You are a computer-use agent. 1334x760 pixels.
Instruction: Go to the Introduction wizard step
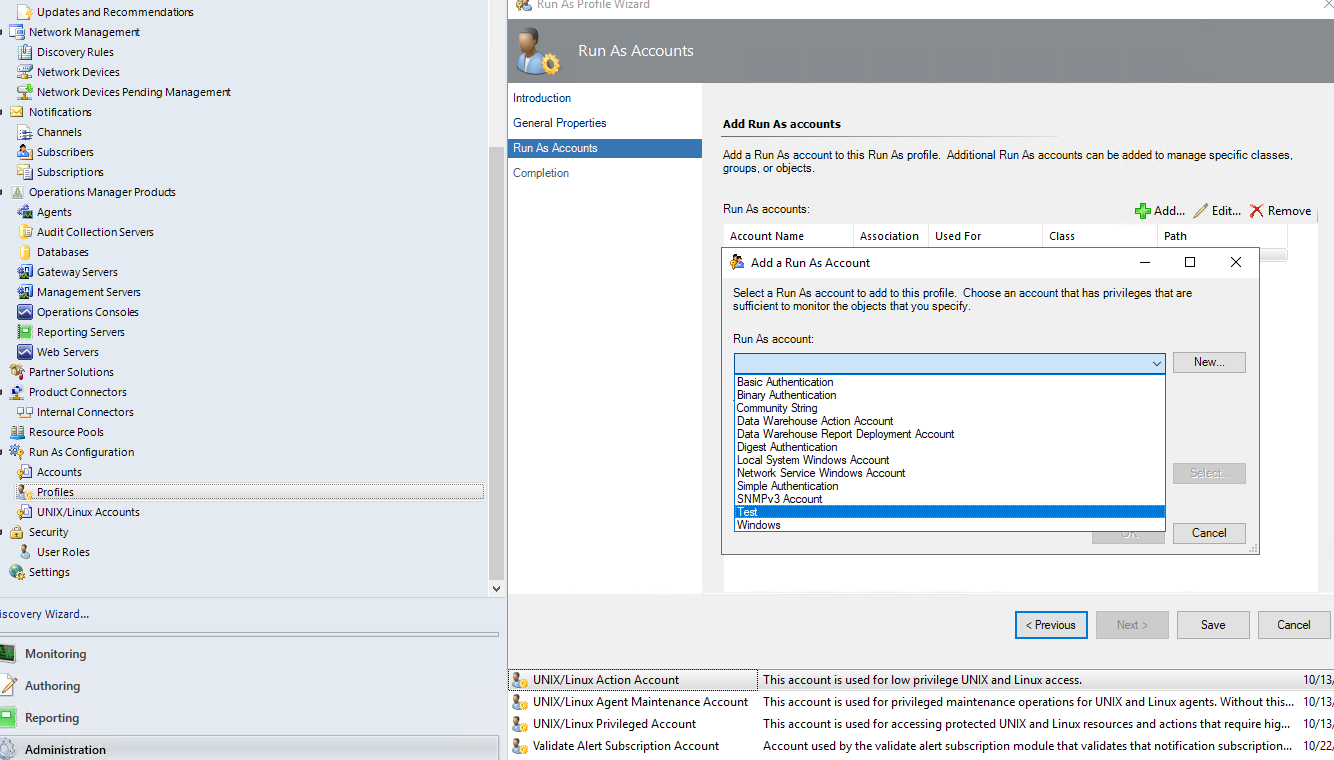pos(542,98)
